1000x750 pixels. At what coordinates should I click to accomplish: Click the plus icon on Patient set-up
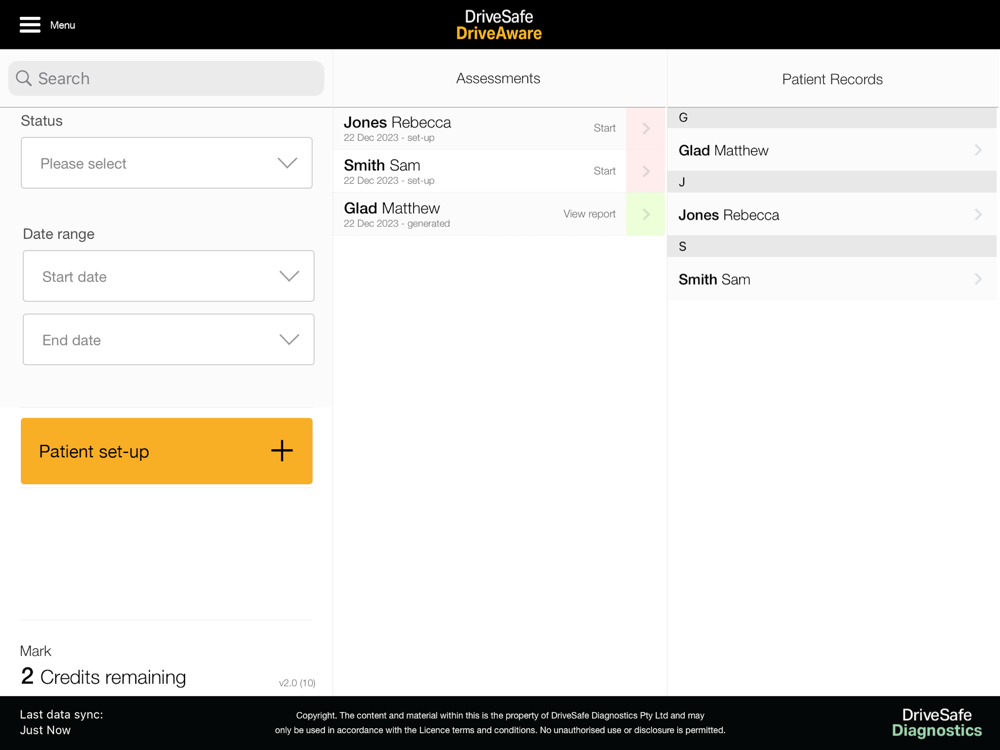click(x=282, y=451)
